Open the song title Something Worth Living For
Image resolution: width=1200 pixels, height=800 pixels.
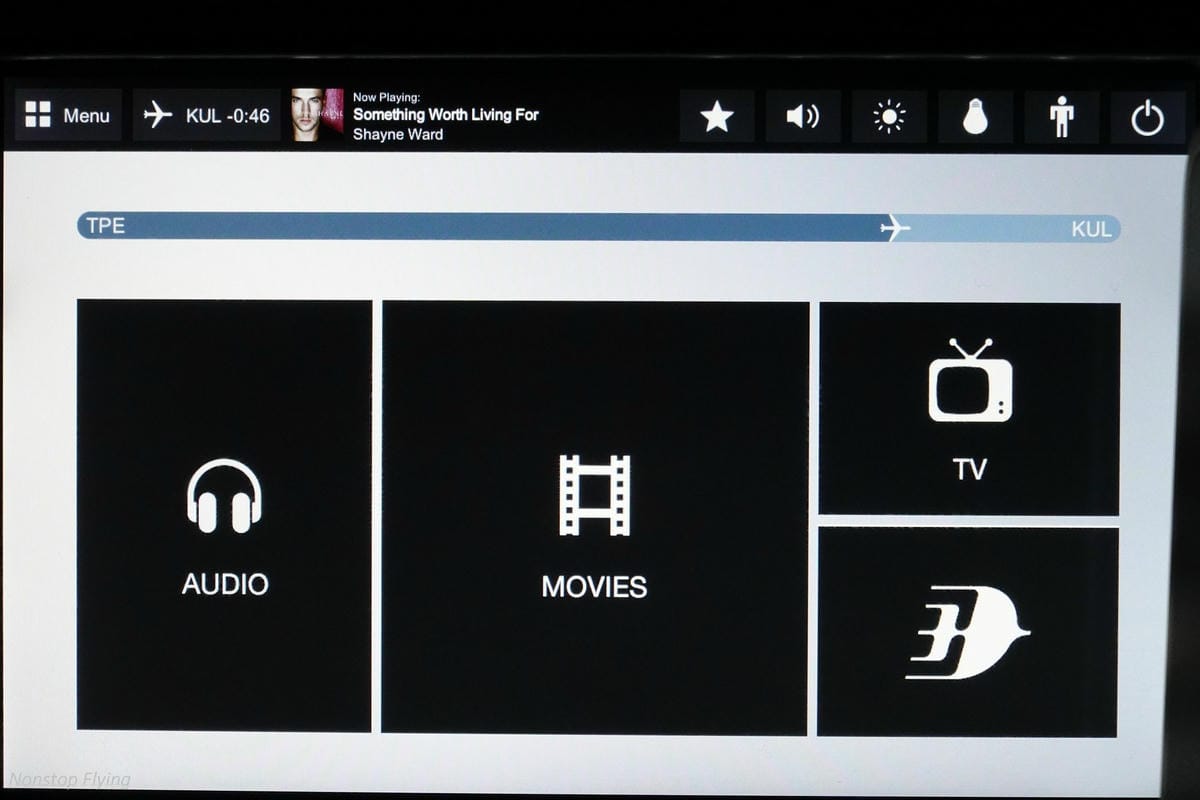445,115
